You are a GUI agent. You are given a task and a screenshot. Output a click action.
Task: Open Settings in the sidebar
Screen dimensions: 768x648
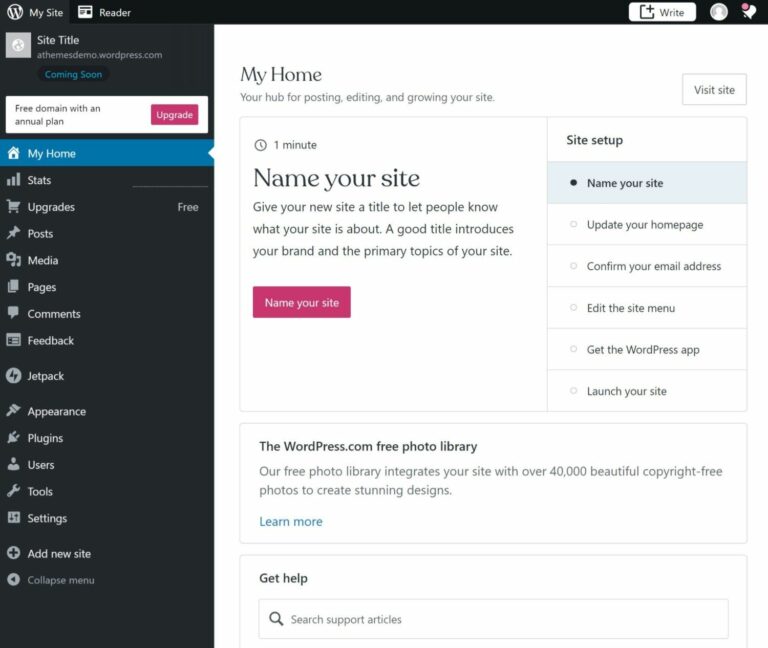coord(107,518)
